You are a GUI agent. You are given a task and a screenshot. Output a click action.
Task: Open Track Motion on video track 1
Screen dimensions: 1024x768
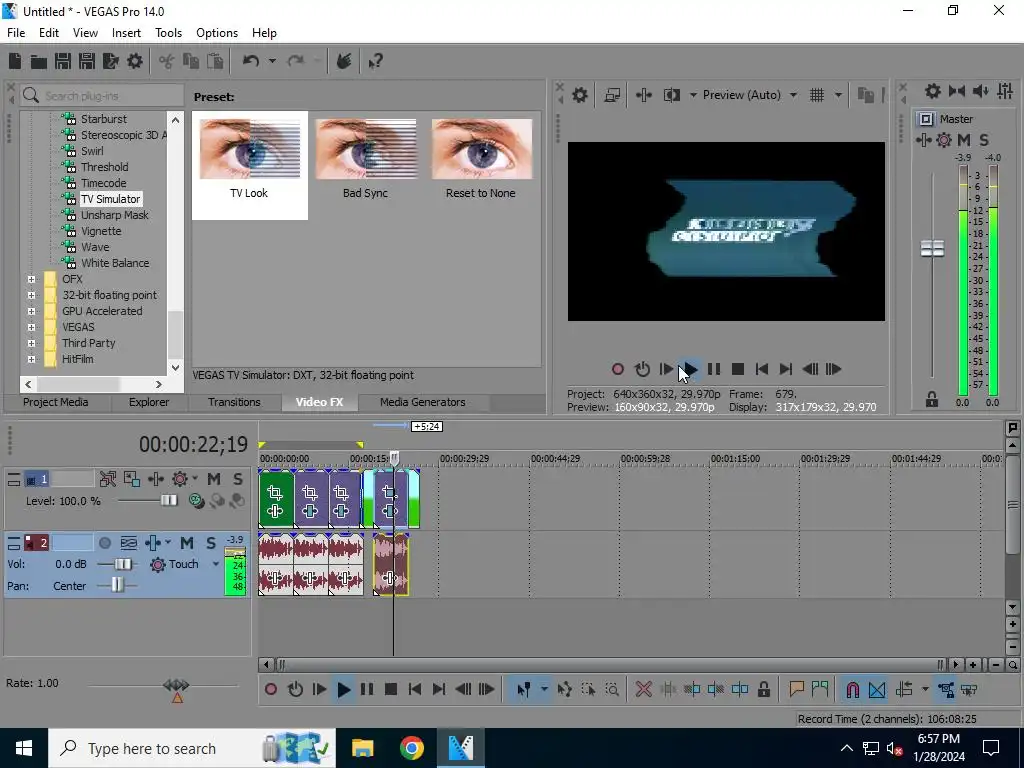pyautogui.click(x=131, y=479)
